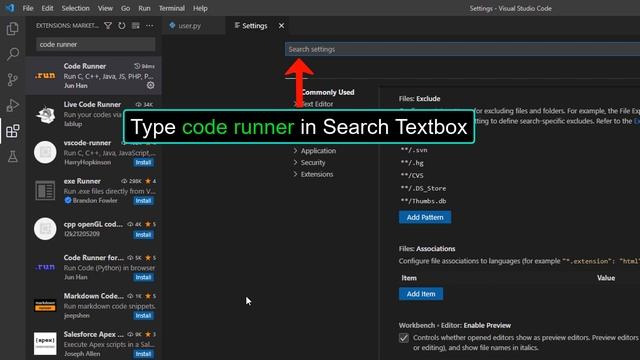
Task: Open the Go menu
Action: [x=125, y=8]
